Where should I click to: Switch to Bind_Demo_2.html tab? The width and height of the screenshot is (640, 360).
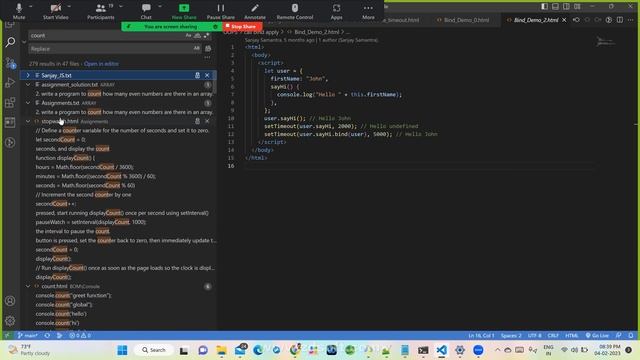(535, 20)
